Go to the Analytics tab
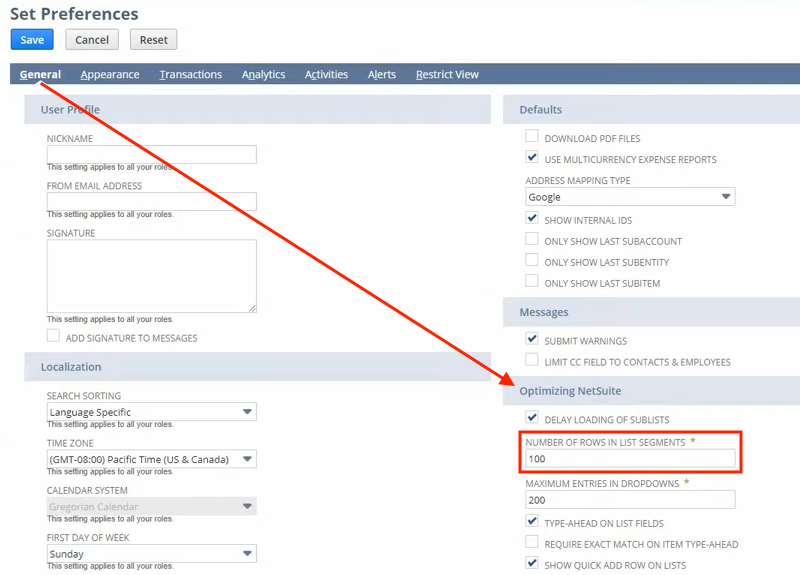Viewport: 800px width, 575px height. 263,74
